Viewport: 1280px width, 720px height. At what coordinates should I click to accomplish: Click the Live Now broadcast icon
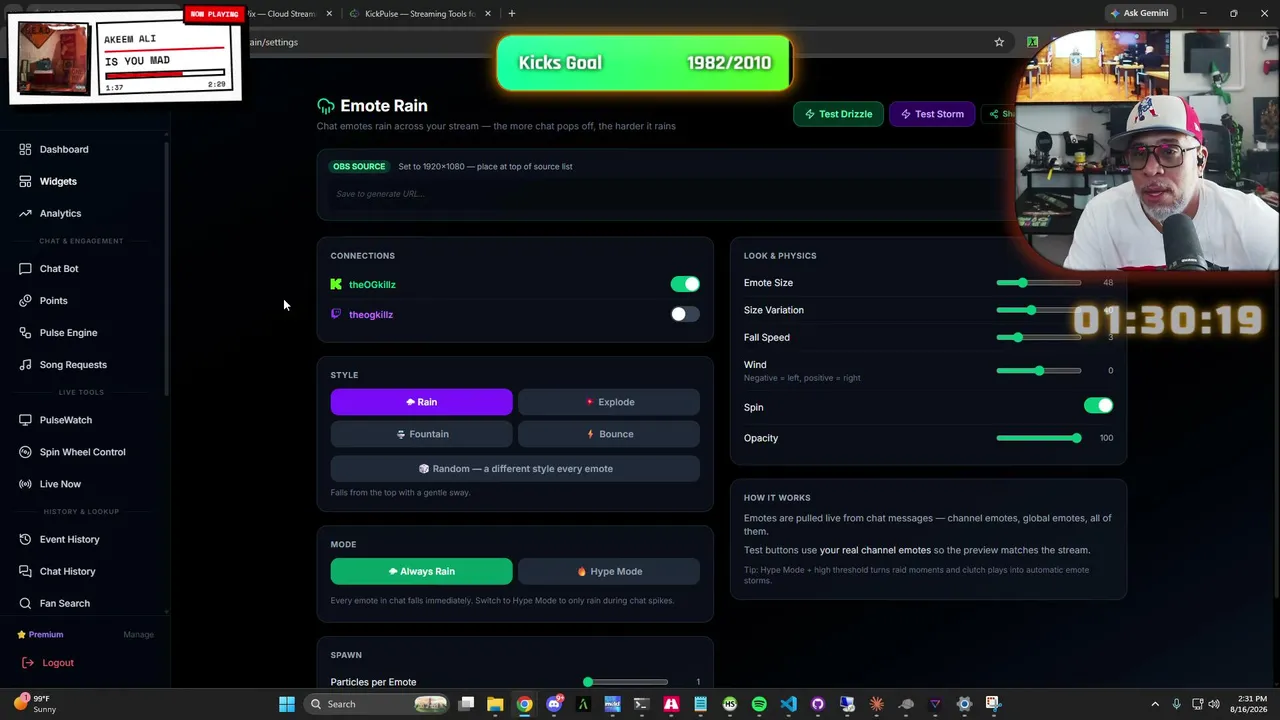coord(25,484)
